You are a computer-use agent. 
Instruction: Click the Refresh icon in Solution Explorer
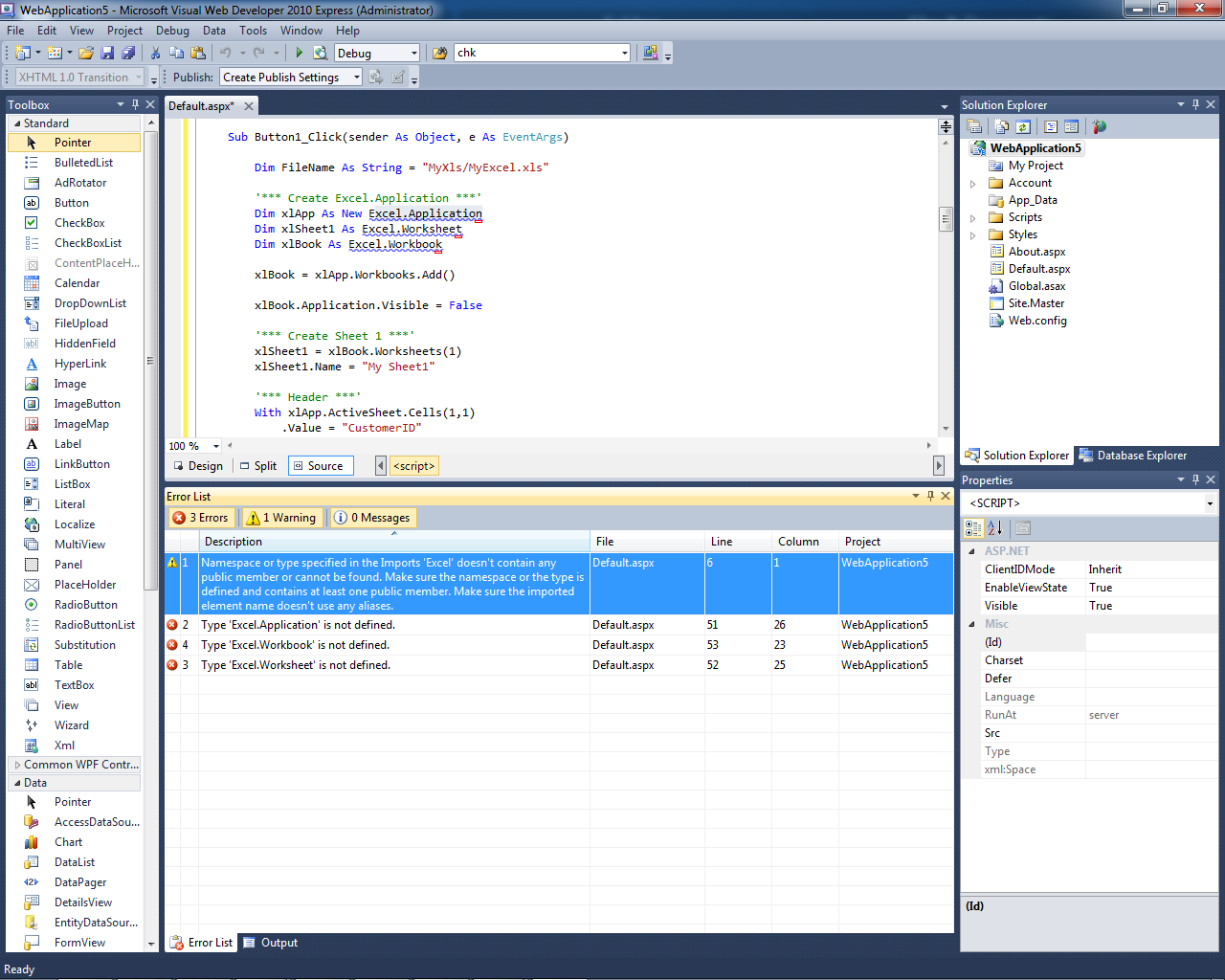pos(1023,126)
